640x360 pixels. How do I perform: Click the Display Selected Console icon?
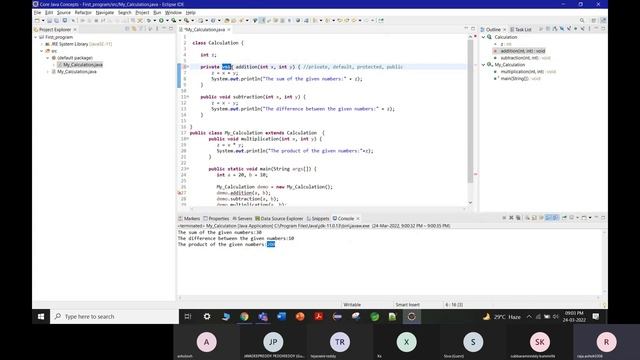coord(571,218)
